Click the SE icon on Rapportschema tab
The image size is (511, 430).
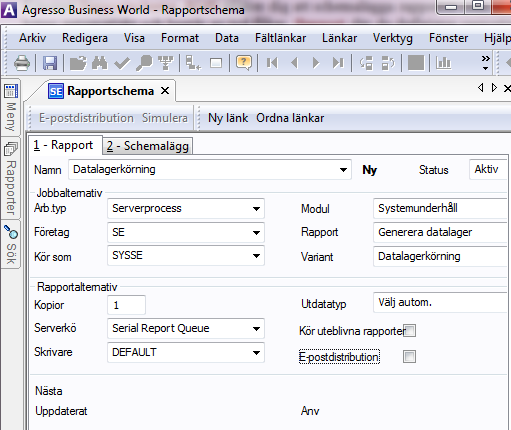[x=56, y=91]
